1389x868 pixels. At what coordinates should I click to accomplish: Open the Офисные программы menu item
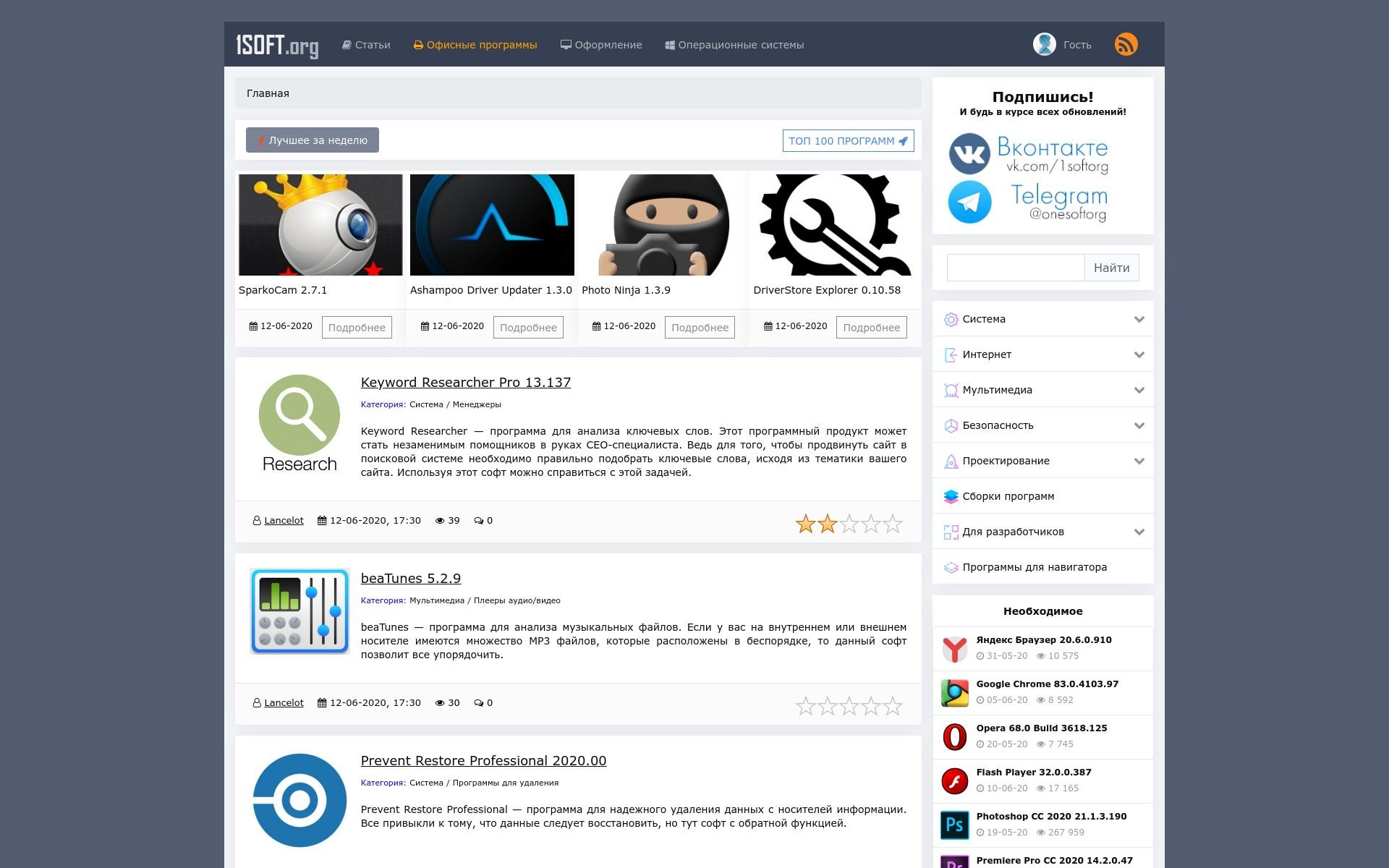pyautogui.click(x=475, y=45)
